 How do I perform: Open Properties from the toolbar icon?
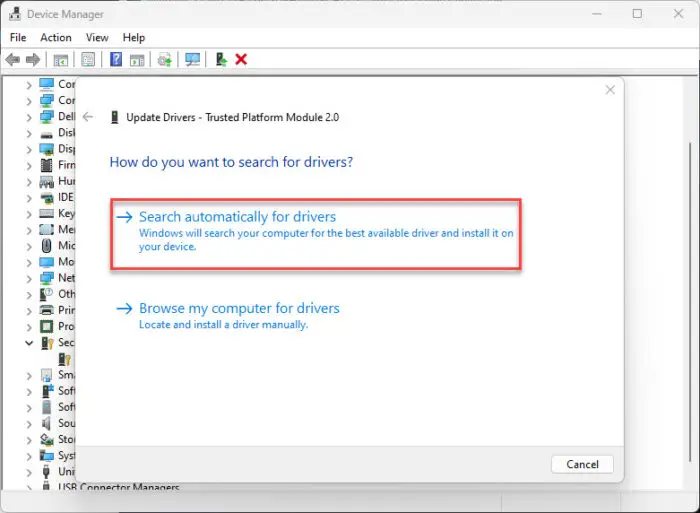coord(88,60)
